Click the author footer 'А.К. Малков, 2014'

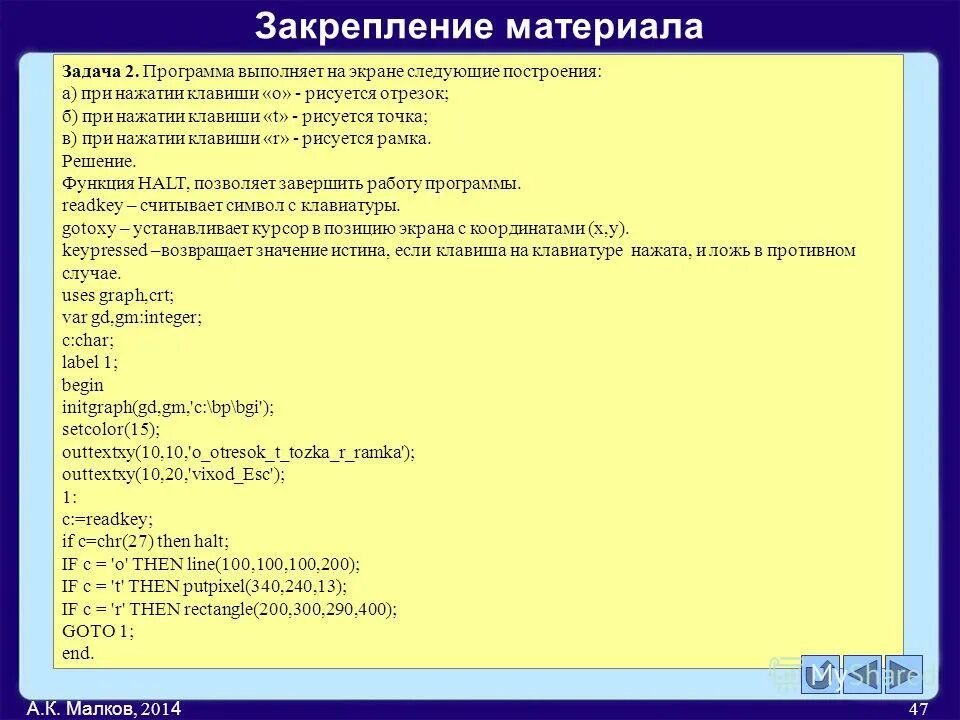pos(103,708)
